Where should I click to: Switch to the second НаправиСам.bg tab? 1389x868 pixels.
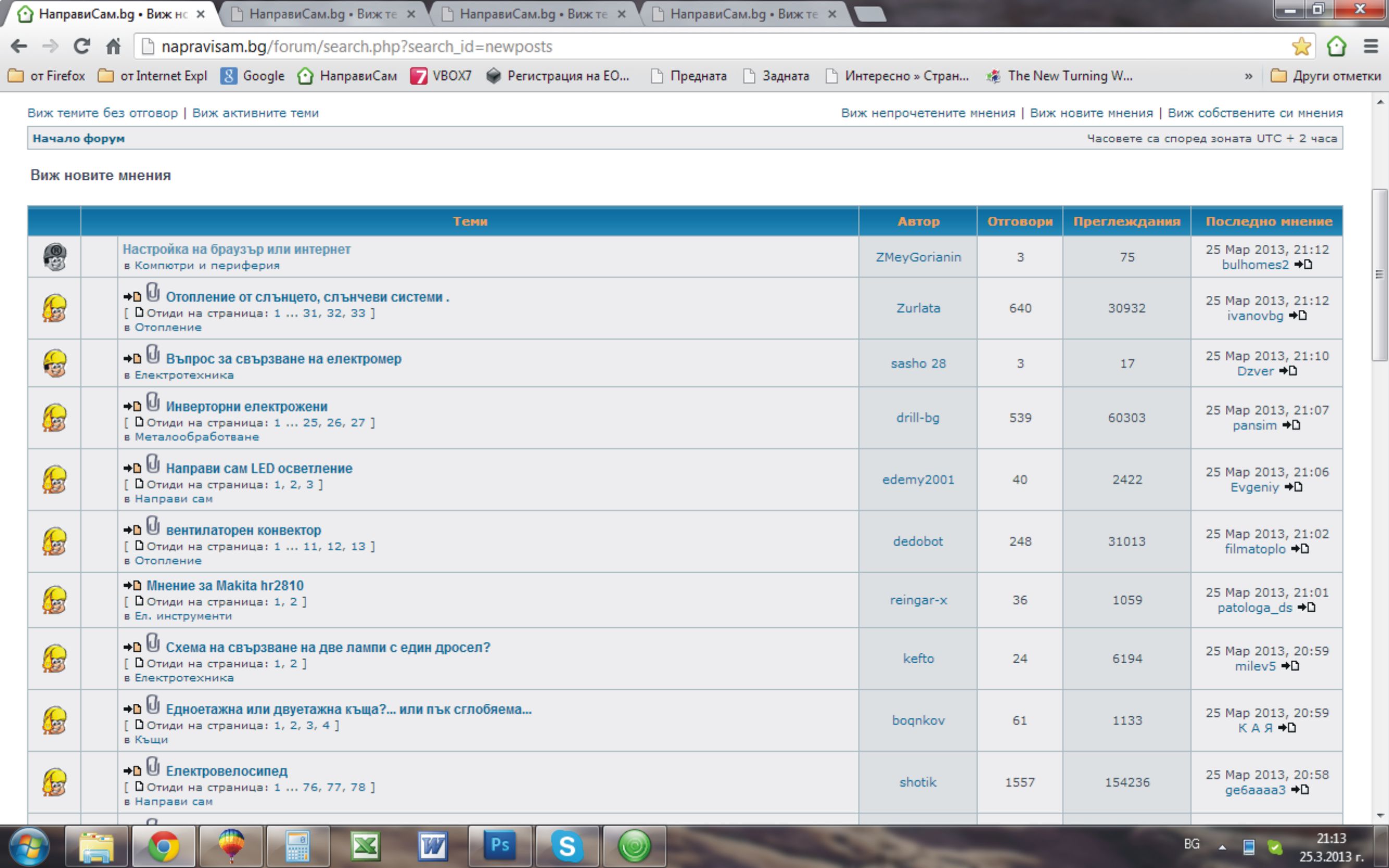click(321, 15)
